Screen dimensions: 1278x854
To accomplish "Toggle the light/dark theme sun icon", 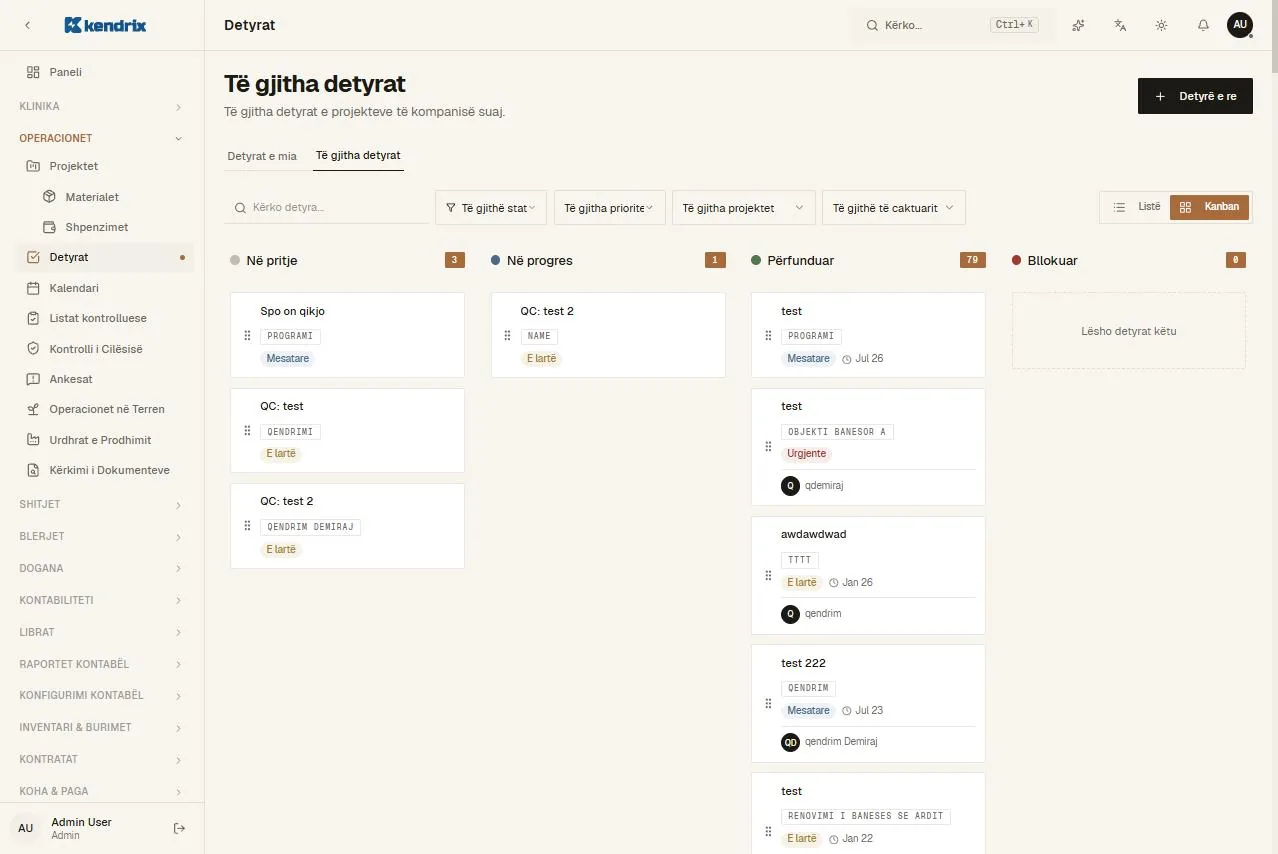I will tap(1161, 25).
